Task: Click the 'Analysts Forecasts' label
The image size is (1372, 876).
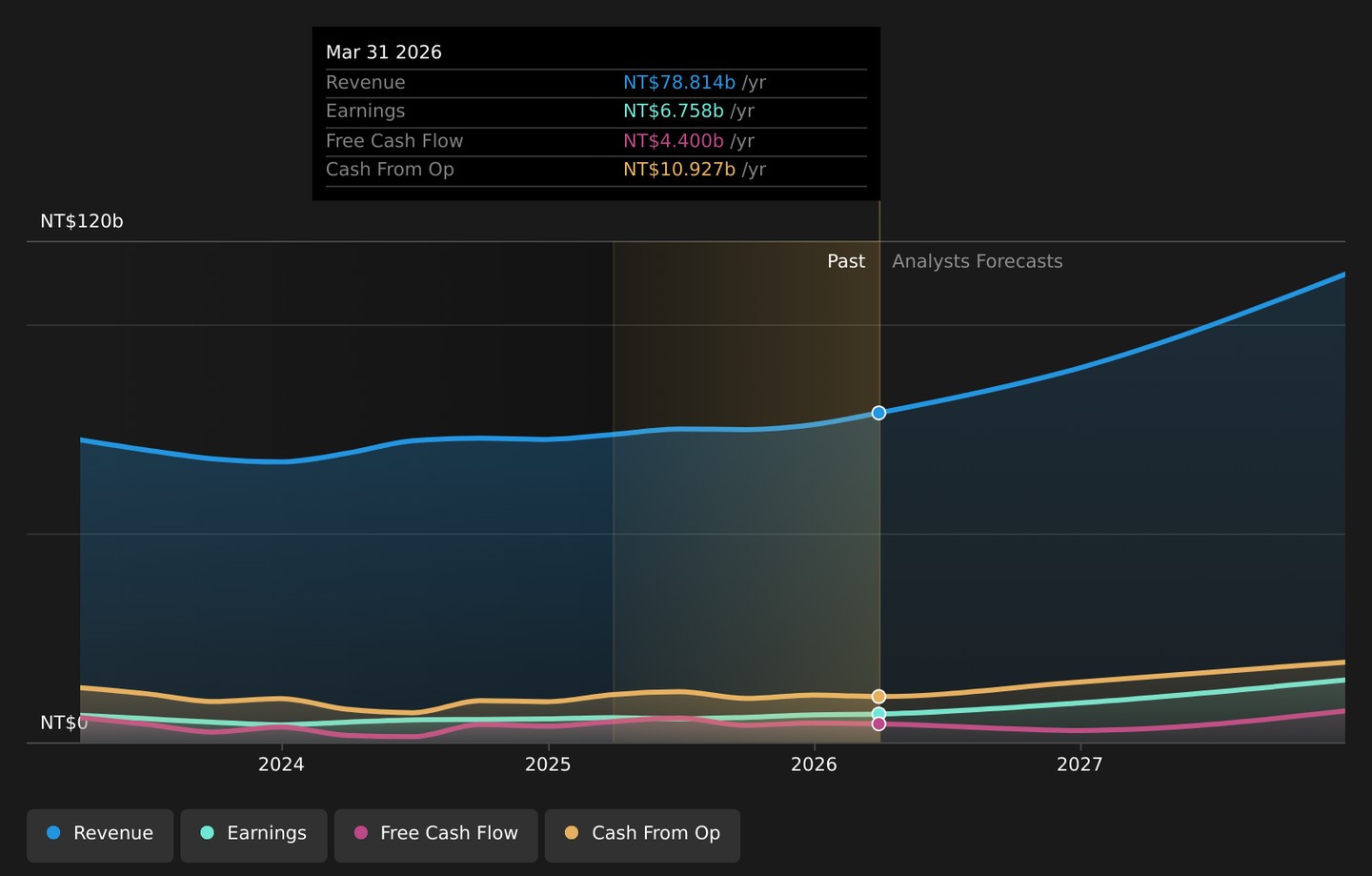Action: pyautogui.click(x=978, y=261)
